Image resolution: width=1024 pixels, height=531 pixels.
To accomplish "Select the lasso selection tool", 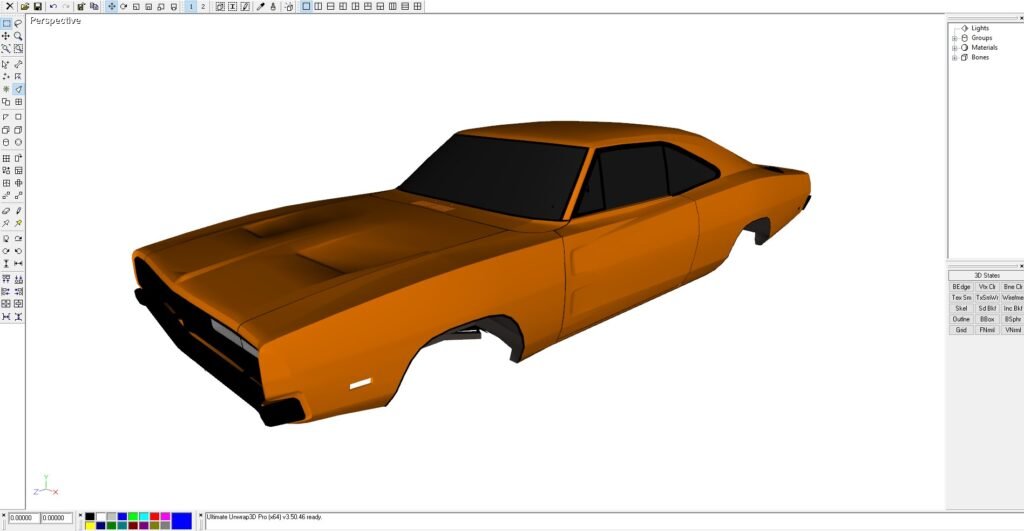I will 18,23.
